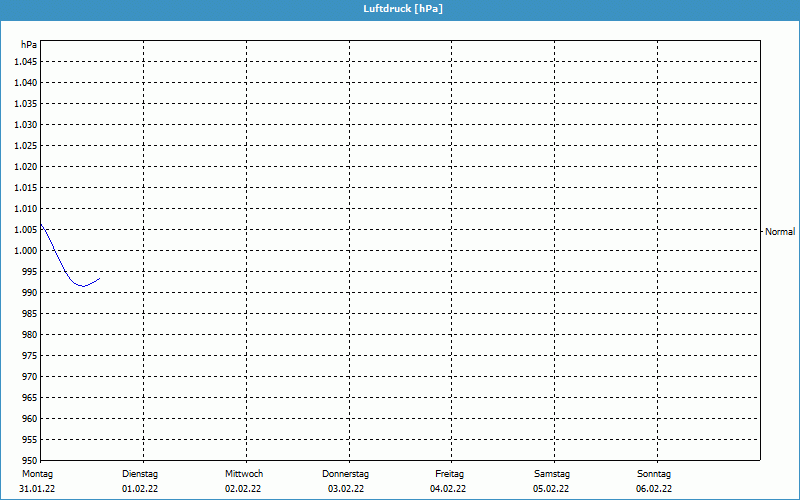Click the 950 value on the pressure axis
The width and height of the screenshot is (800, 500).
click(x=29, y=460)
